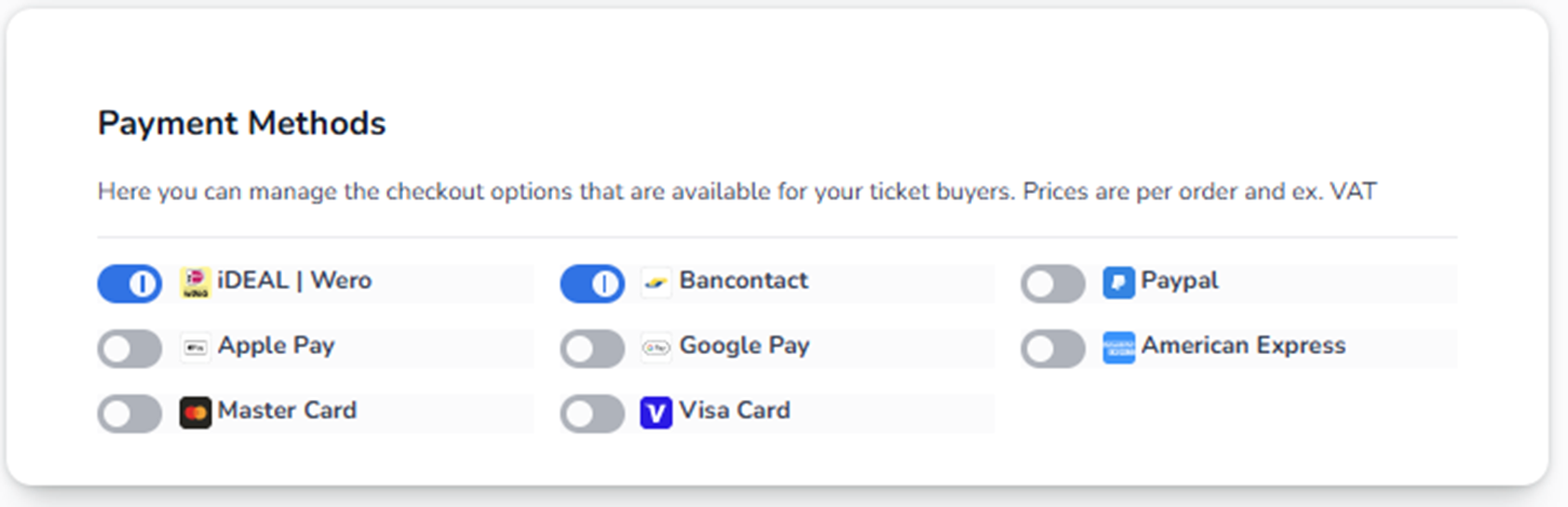The image size is (1568, 507).
Task: Turn on the American Express switch
Action: [x=1053, y=349]
